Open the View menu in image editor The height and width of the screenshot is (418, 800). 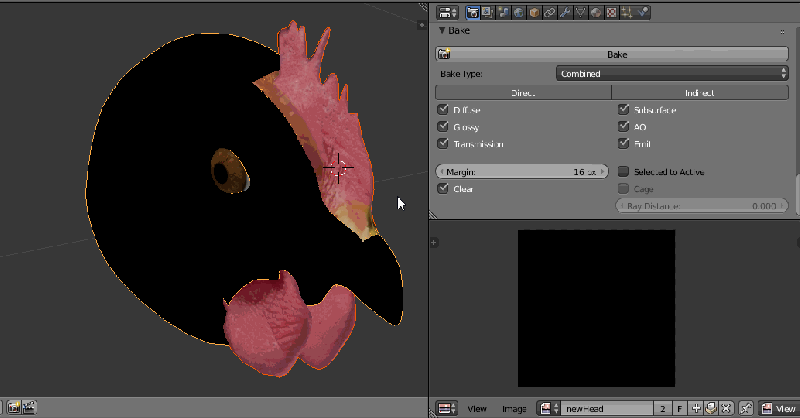pos(477,409)
